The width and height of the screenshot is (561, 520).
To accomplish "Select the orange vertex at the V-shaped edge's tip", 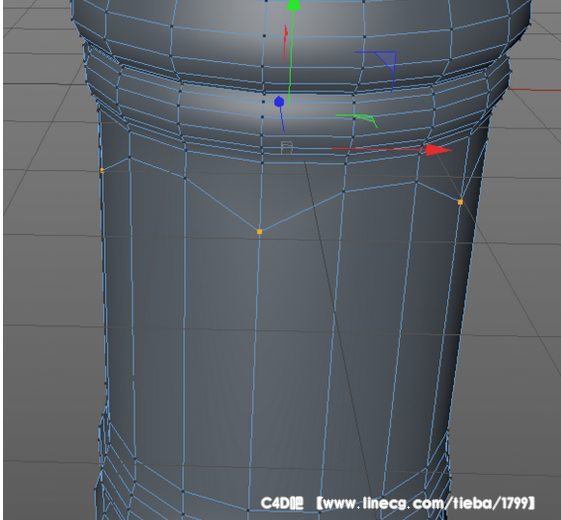I will (259, 232).
